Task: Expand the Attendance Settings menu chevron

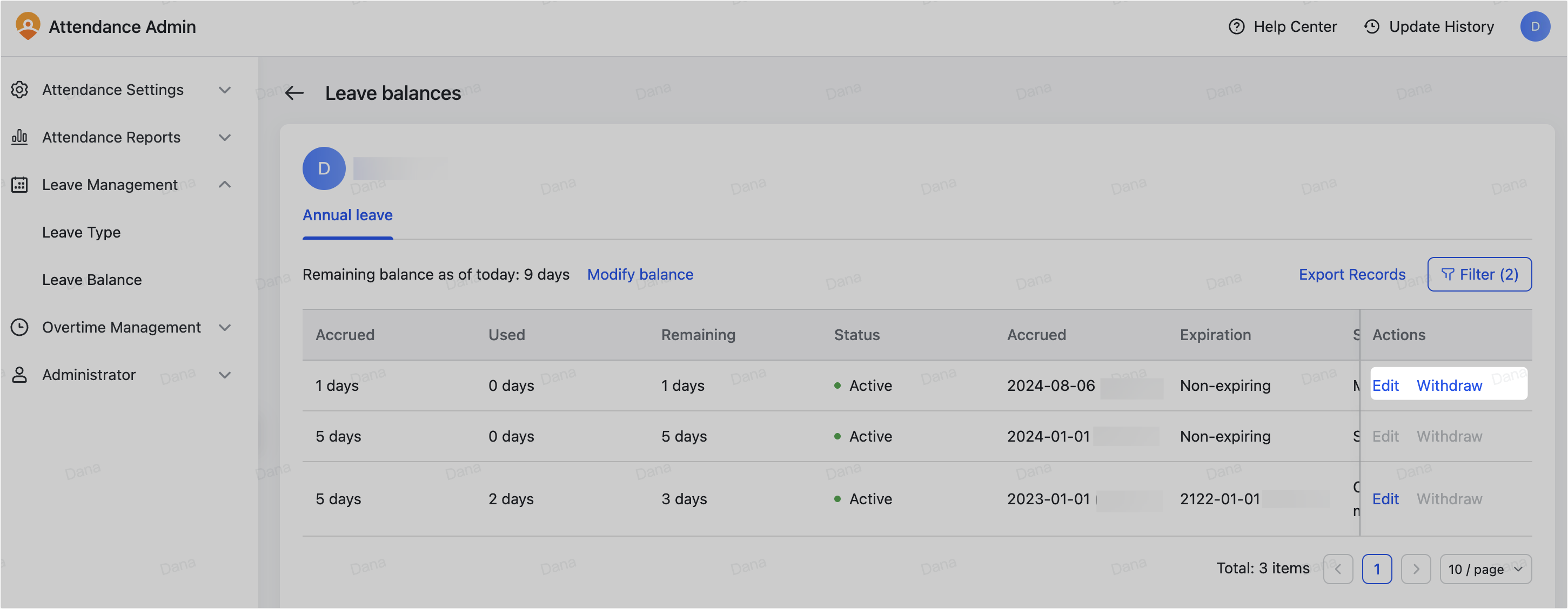Action: tap(225, 90)
